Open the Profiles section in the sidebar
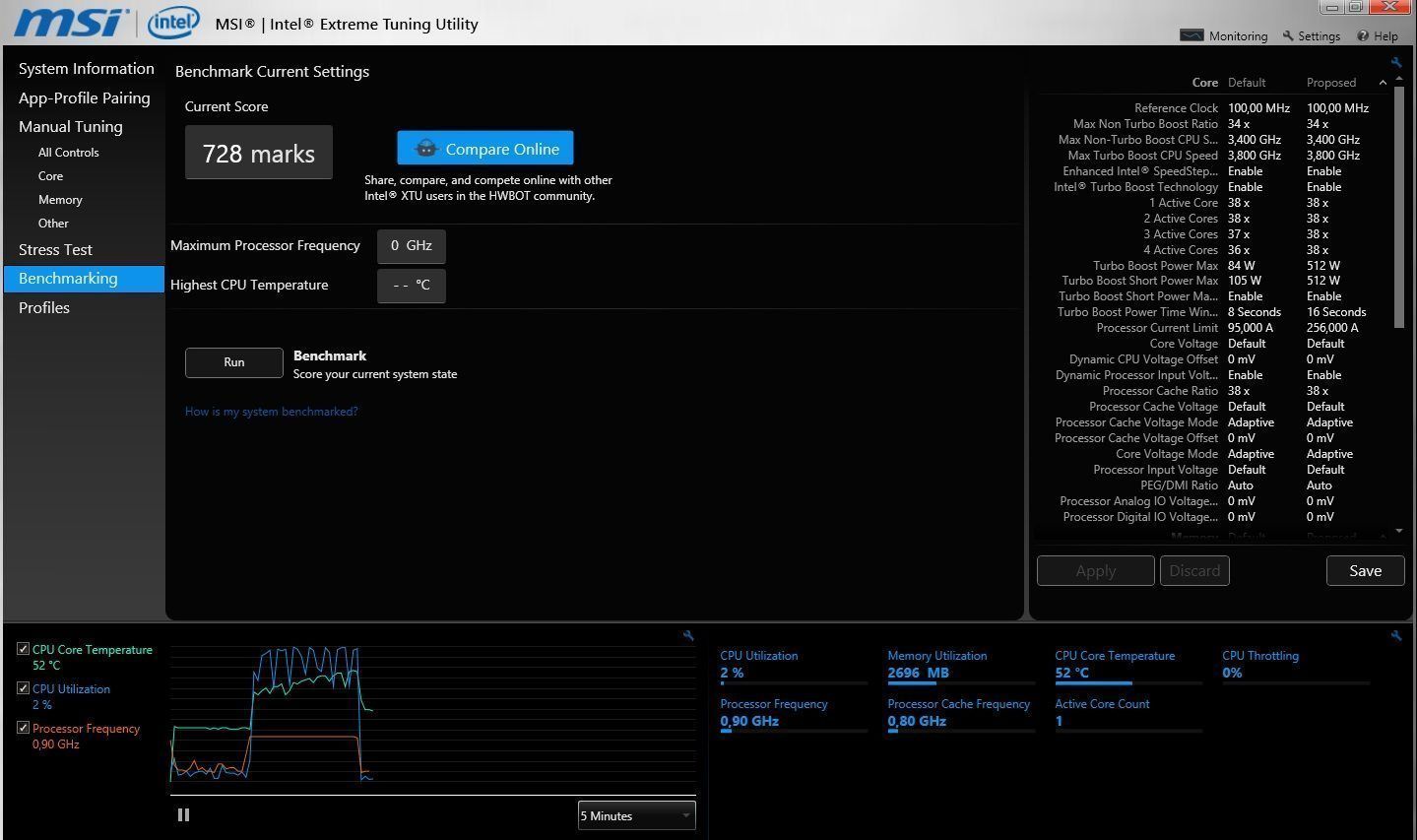 click(44, 307)
